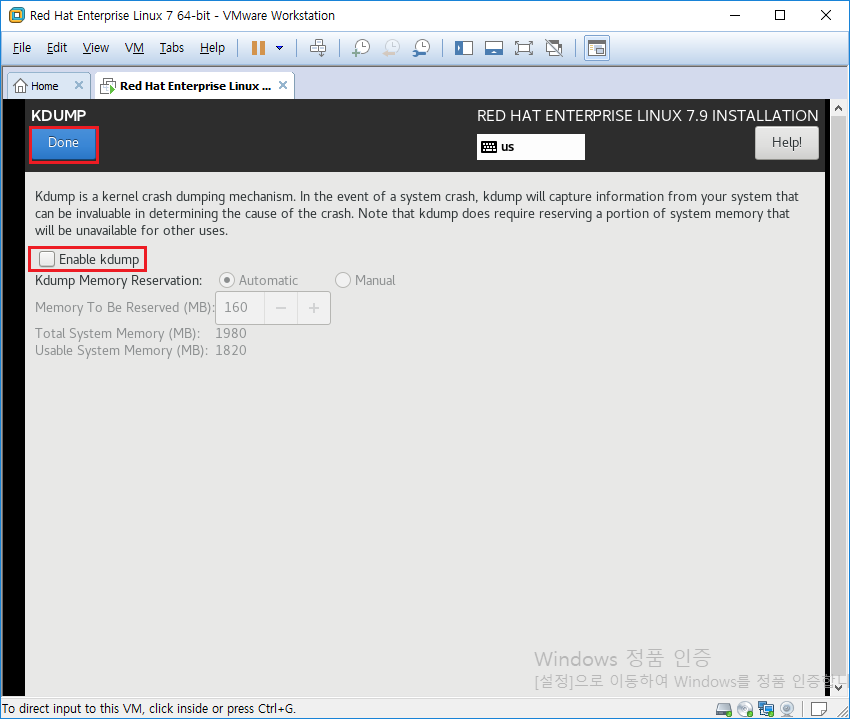850x719 pixels.
Task: Open the snapshot manager wrench-clock icon
Action: coord(421,48)
